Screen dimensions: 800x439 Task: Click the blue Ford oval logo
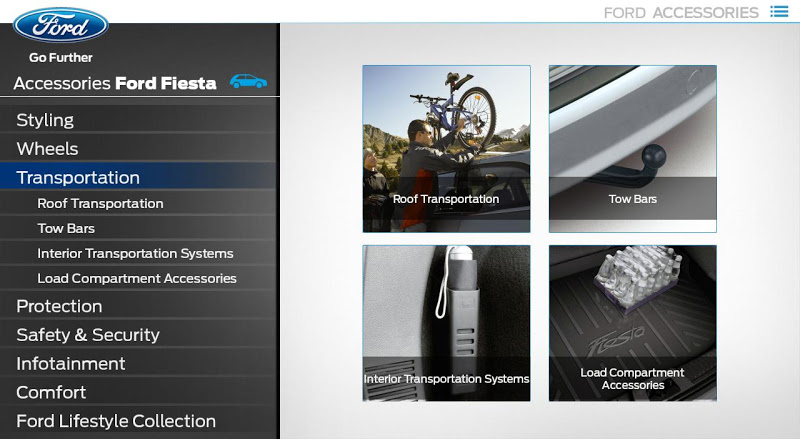point(61,25)
